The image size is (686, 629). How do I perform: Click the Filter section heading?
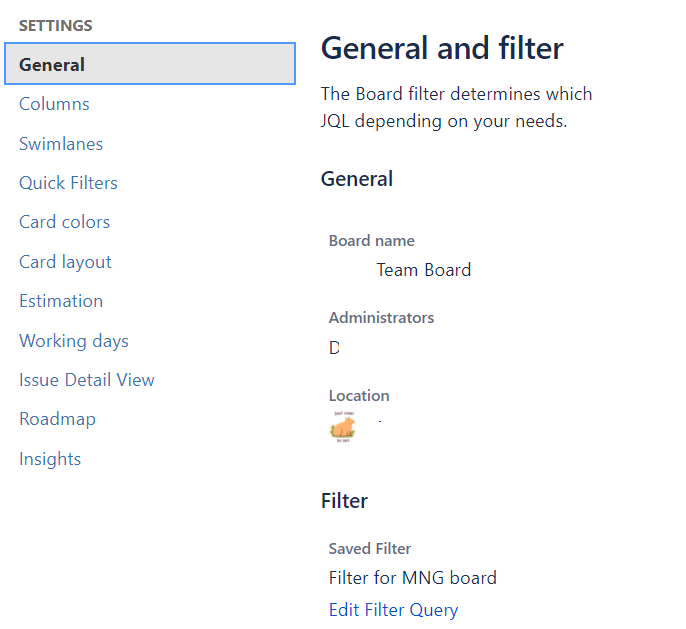click(x=344, y=501)
